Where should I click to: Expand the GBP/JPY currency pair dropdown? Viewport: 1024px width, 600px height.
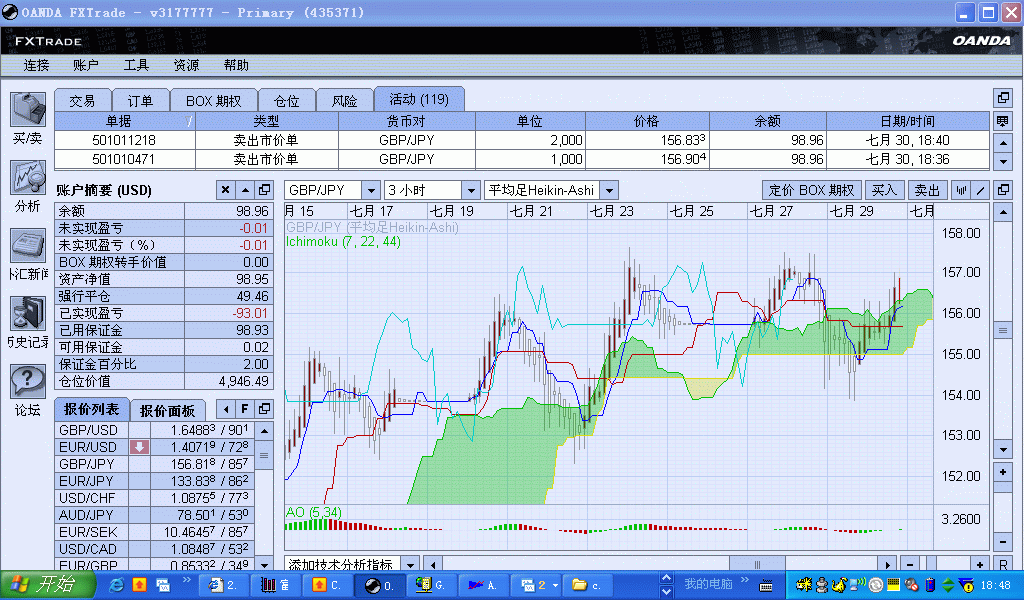pyautogui.click(x=370, y=190)
